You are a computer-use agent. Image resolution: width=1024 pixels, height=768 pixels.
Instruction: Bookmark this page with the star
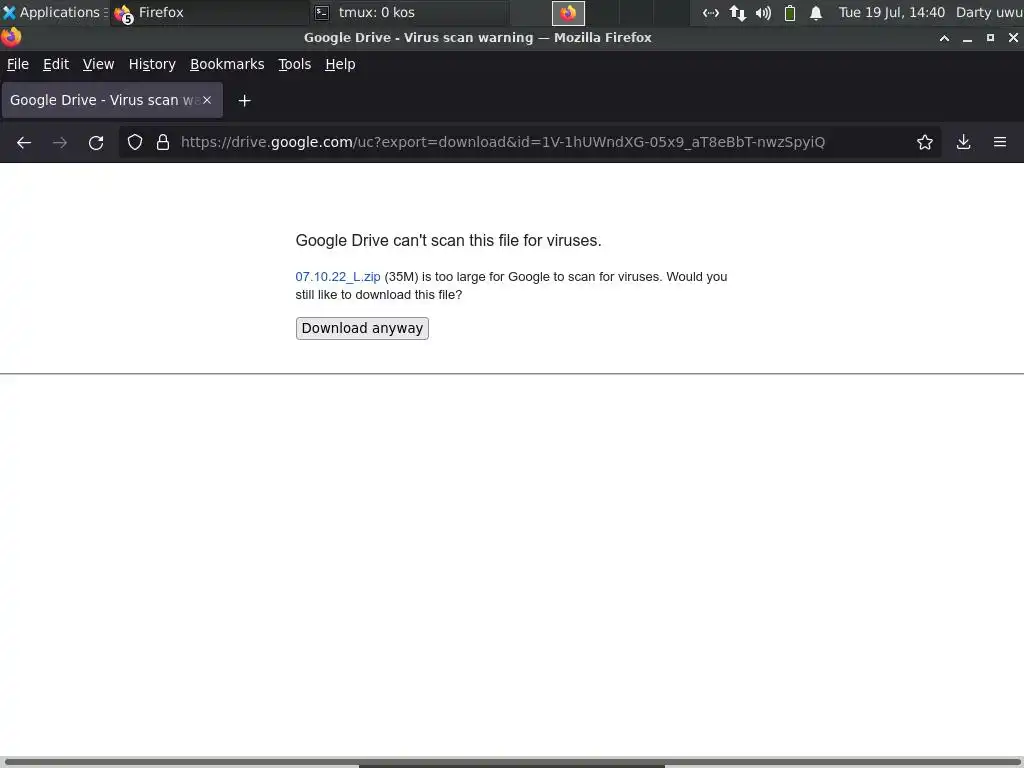925,142
